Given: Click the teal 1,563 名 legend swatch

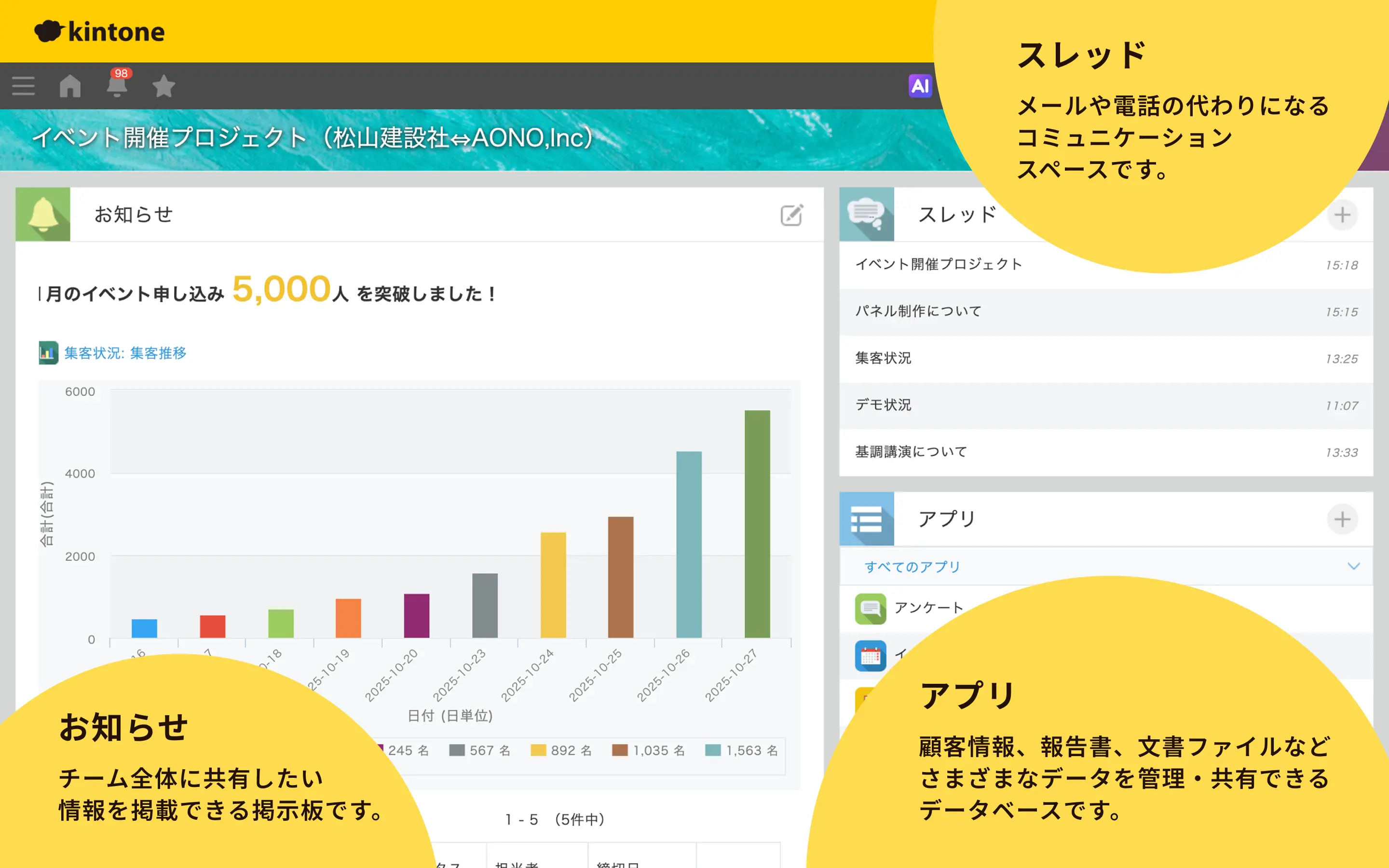Looking at the screenshot, I should tap(712, 750).
